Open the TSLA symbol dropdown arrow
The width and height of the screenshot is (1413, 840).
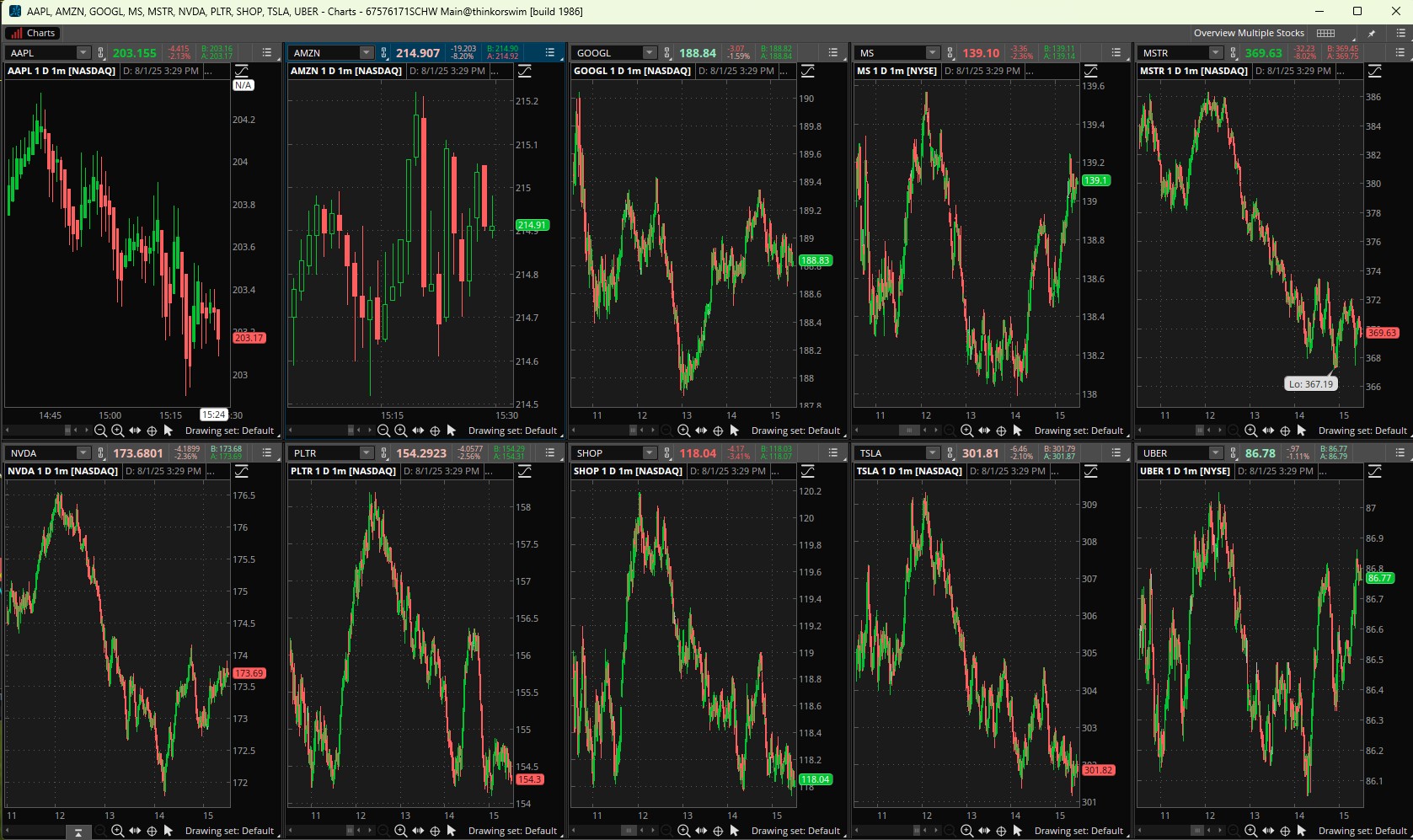click(x=932, y=452)
